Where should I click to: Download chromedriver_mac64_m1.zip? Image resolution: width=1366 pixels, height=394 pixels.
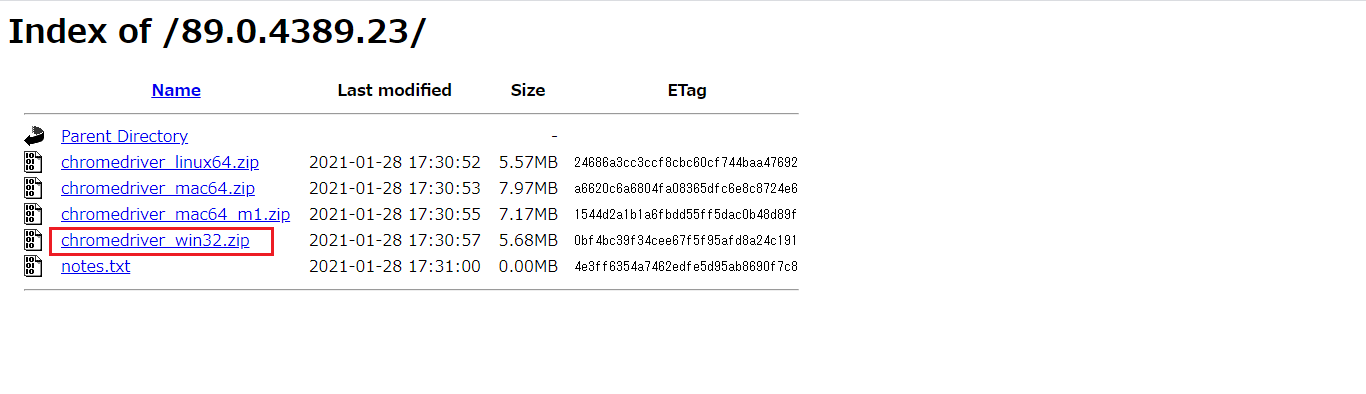click(x=175, y=214)
